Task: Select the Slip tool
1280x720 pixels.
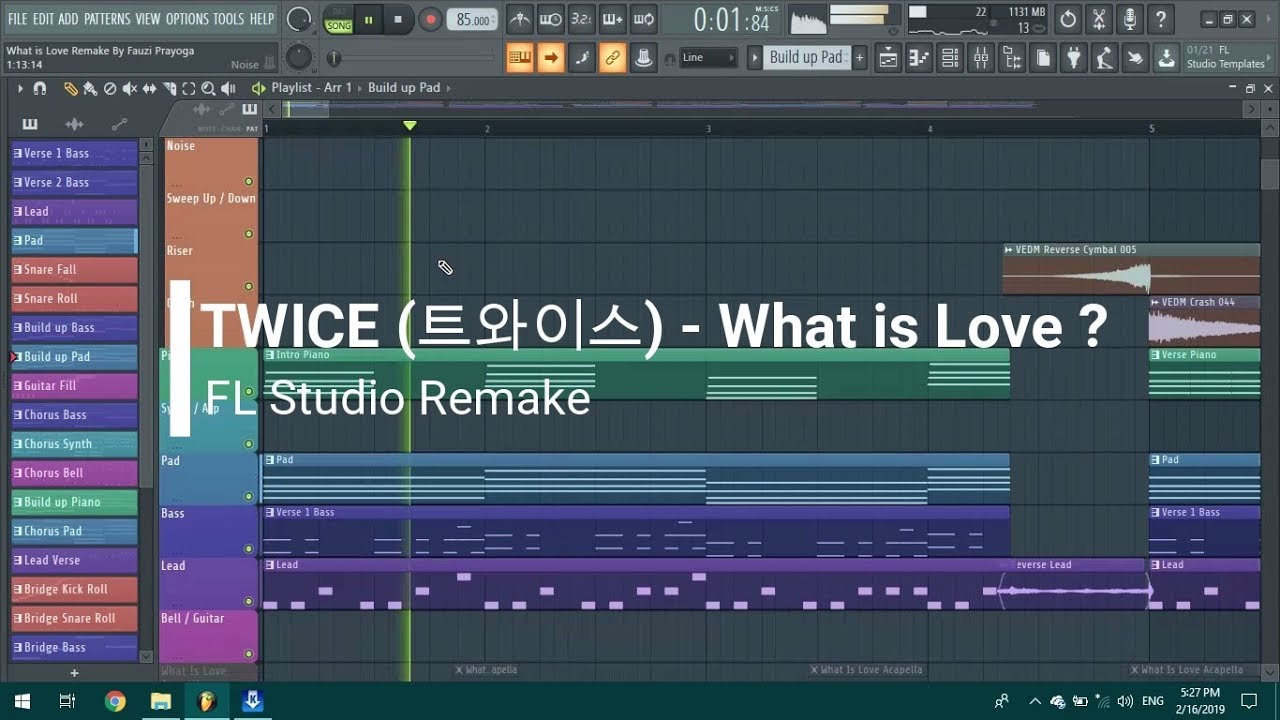Action: coord(149,88)
